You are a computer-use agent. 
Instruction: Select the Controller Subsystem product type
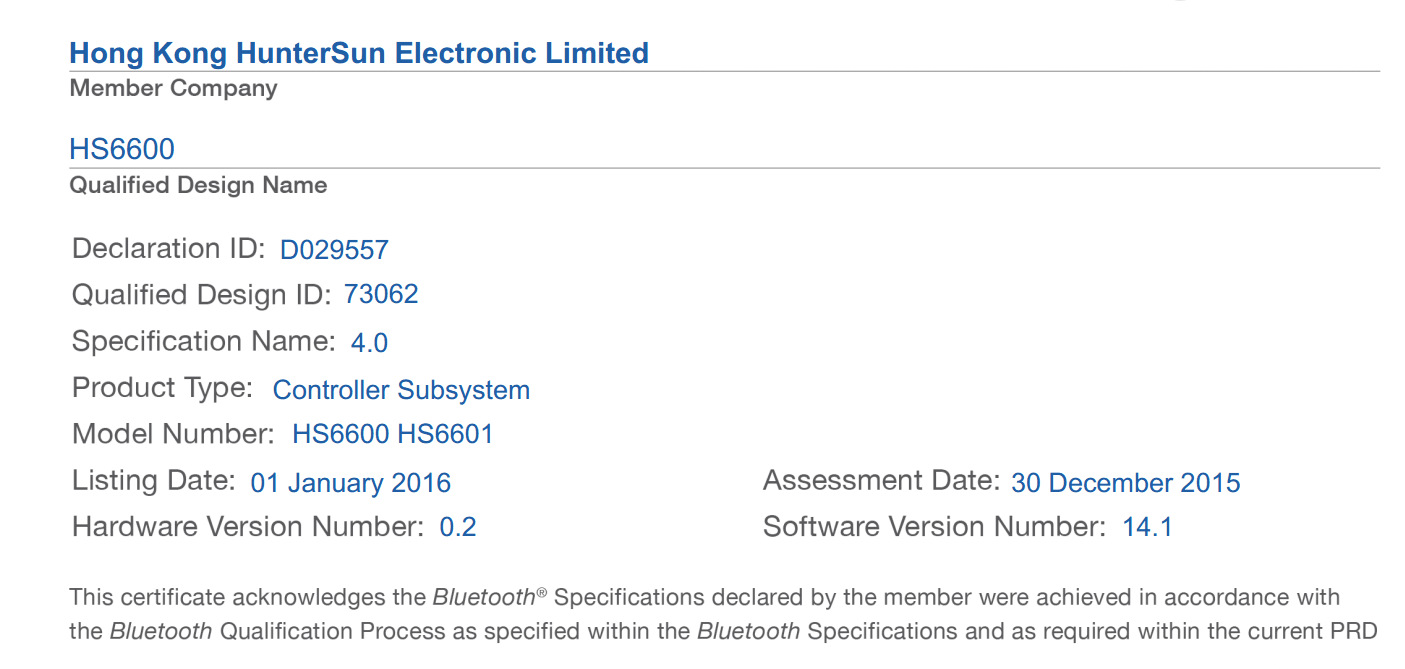coord(401,390)
